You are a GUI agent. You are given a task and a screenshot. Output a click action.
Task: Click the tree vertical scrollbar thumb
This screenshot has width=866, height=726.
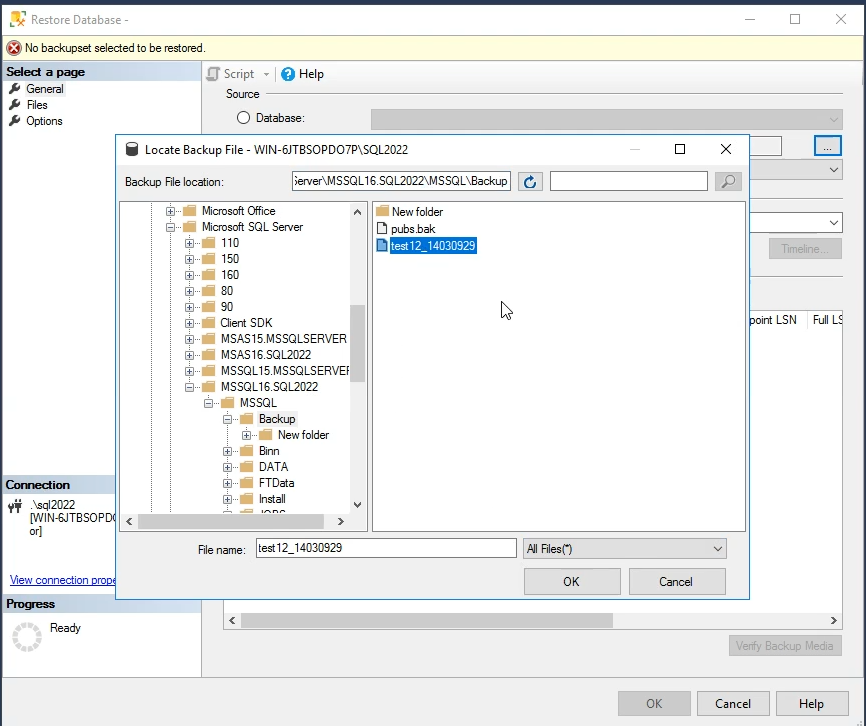357,342
